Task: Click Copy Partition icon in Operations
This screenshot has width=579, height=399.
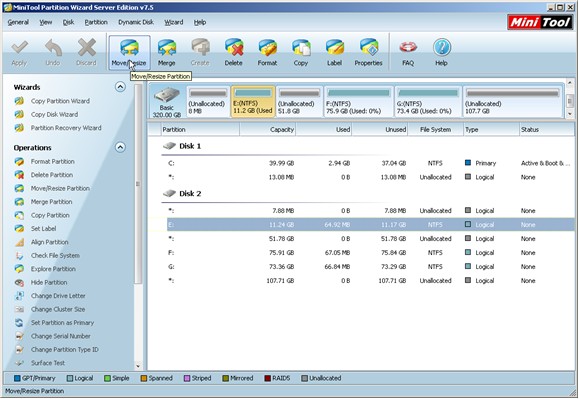Action: tap(19, 215)
